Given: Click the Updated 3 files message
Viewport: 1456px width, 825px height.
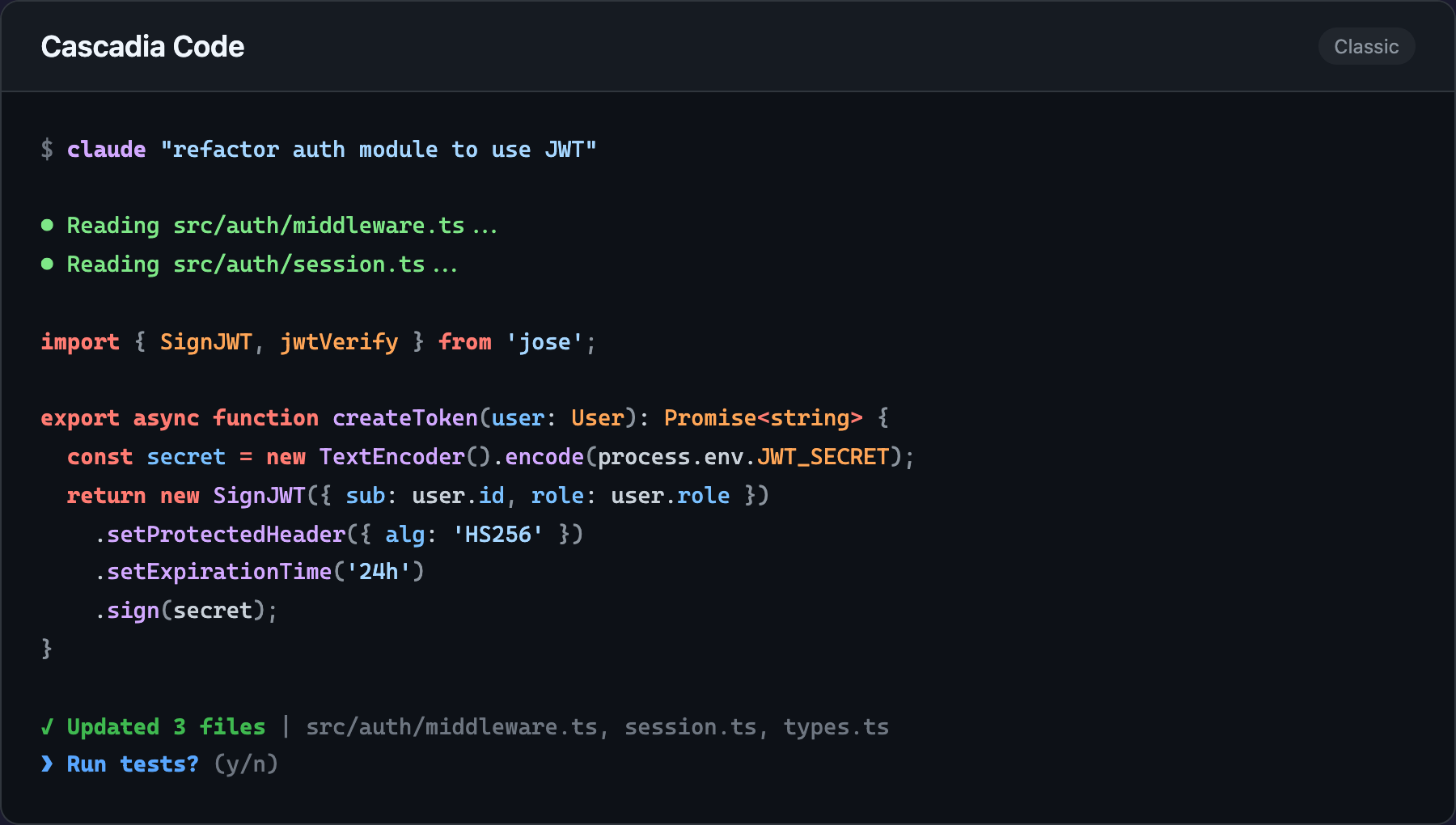Looking at the screenshot, I should (x=166, y=727).
